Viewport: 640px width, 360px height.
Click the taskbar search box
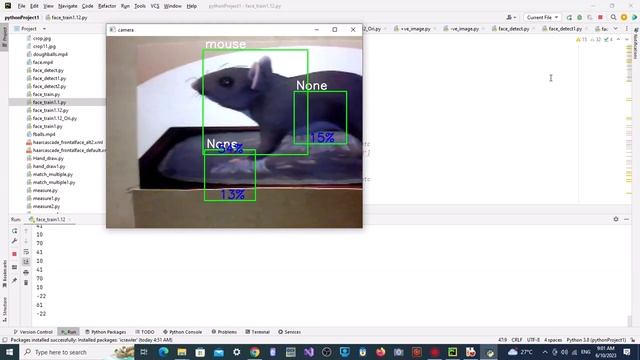point(76,352)
